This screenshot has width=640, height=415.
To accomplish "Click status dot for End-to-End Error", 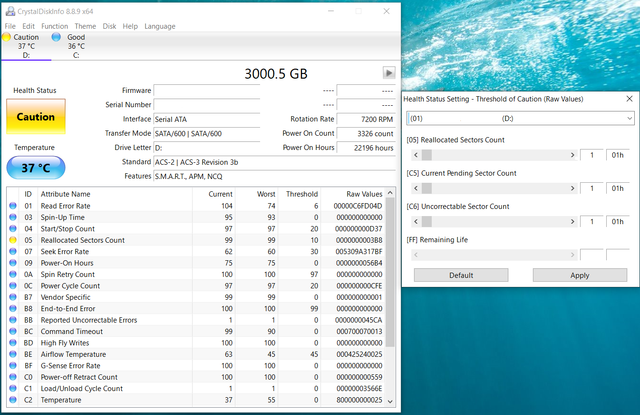I will tap(13, 308).
